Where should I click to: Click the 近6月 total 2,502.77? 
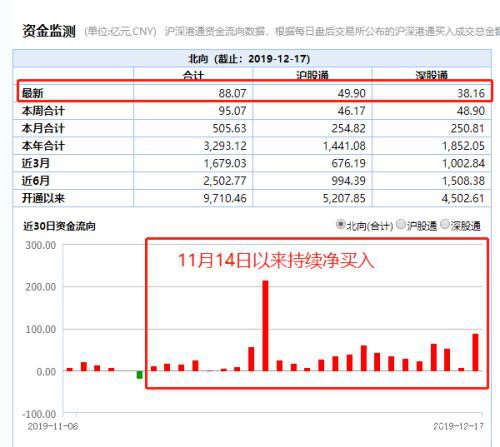225,181
